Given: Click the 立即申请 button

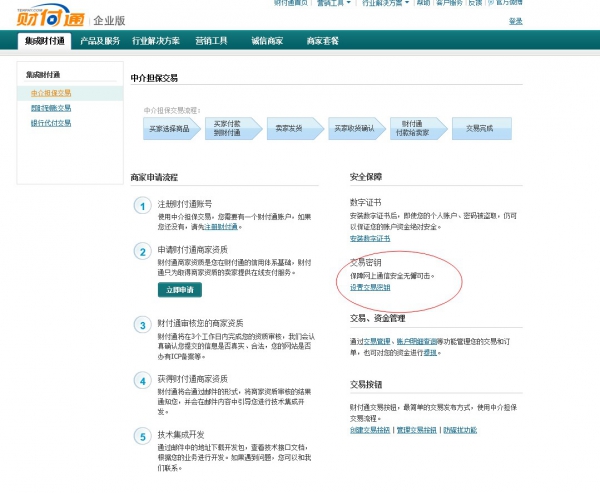Looking at the screenshot, I should tap(180, 290).
